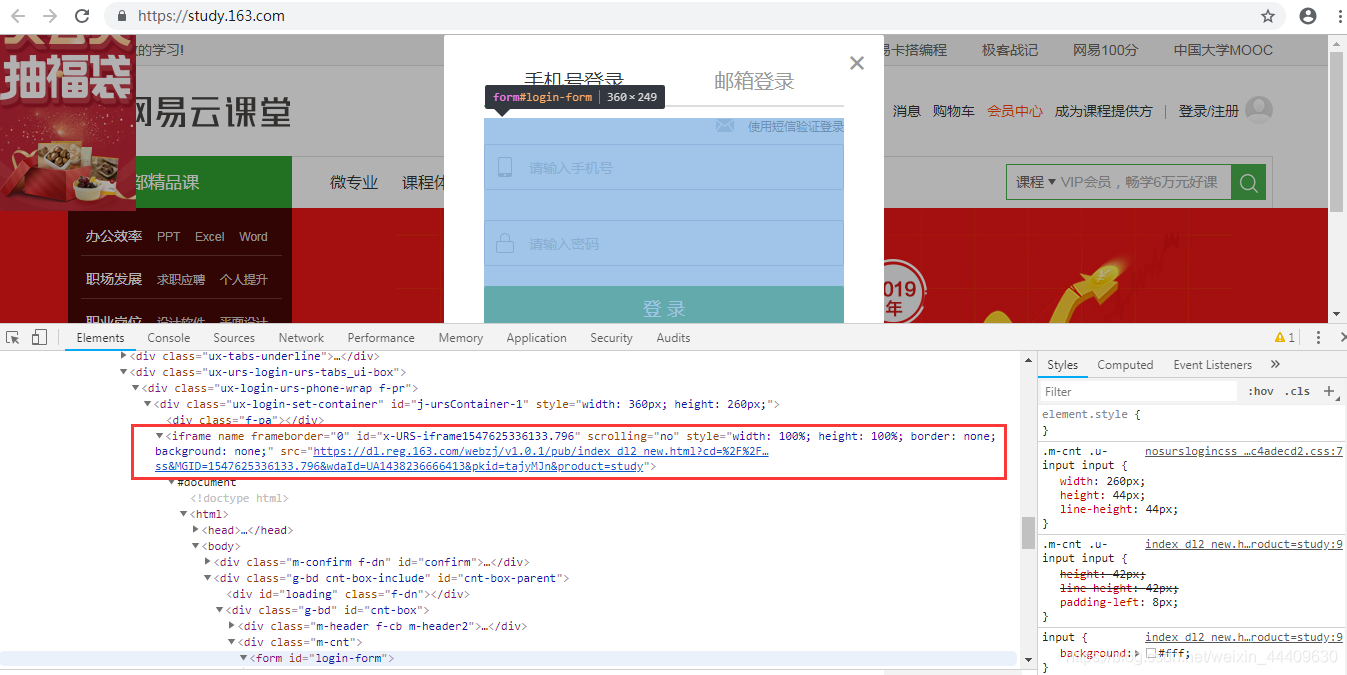1347x675 pixels.
Task: Open the 会员中心 link
Action: (1015, 111)
